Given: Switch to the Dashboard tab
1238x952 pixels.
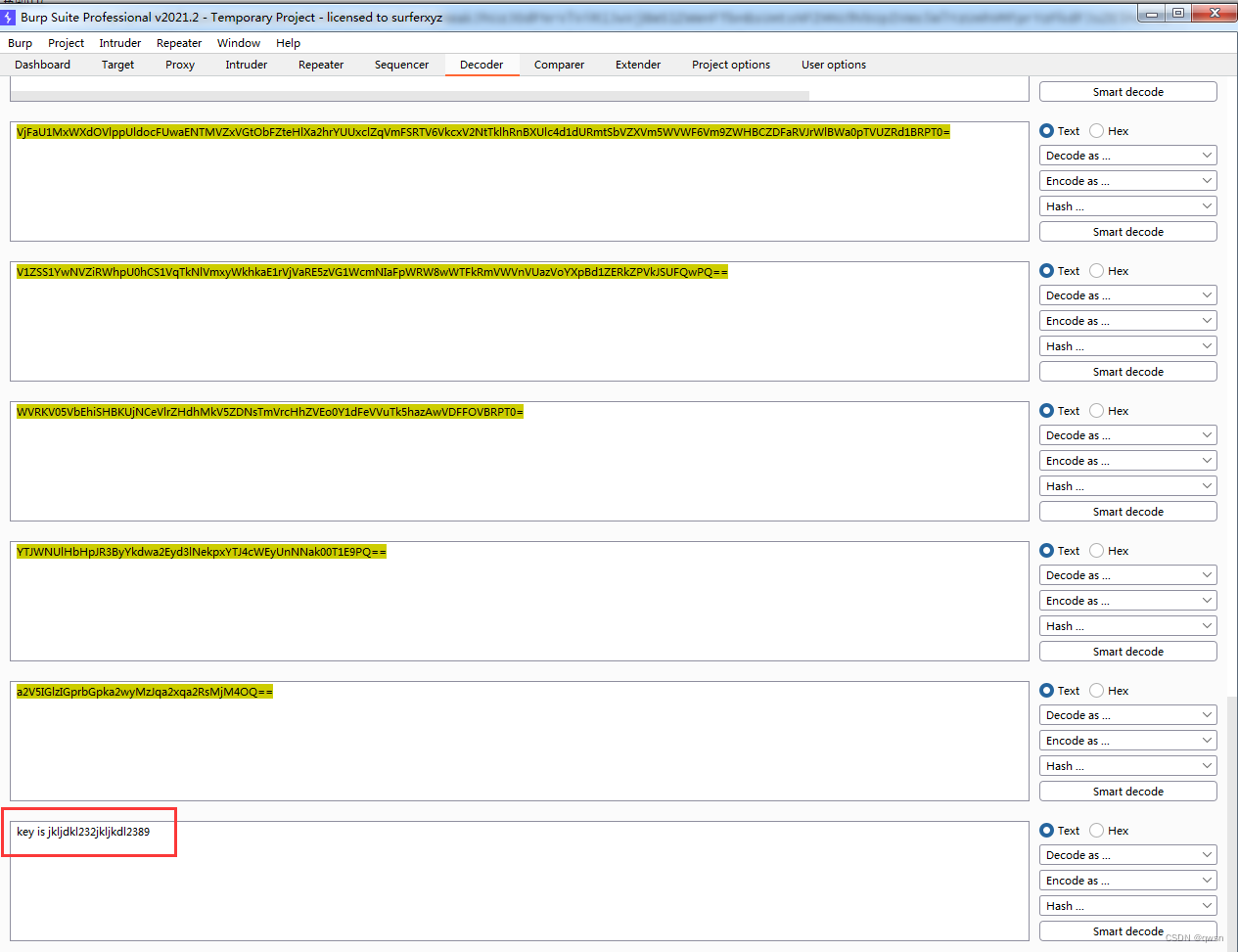Looking at the screenshot, I should [x=42, y=65].
